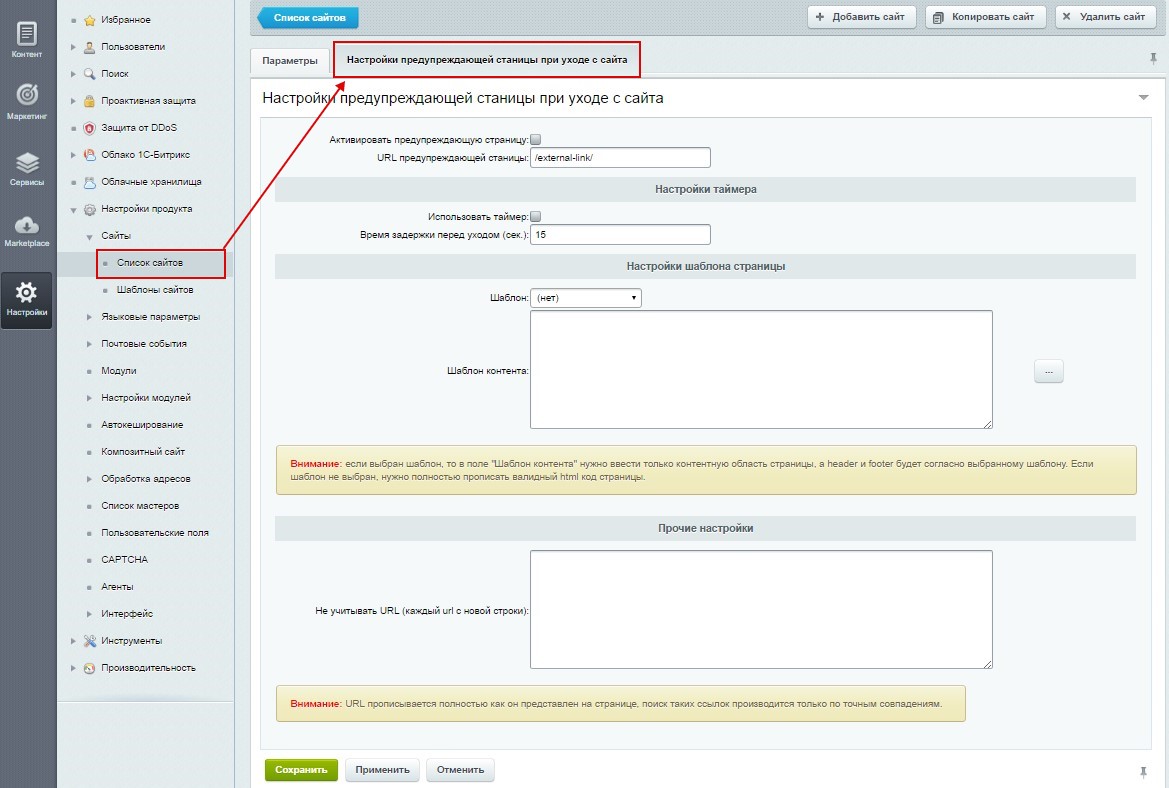The width and height of the screenshot is (1169, 788).
Task: Click the Облако 1С-Битрикс icon
Action: 89,155
